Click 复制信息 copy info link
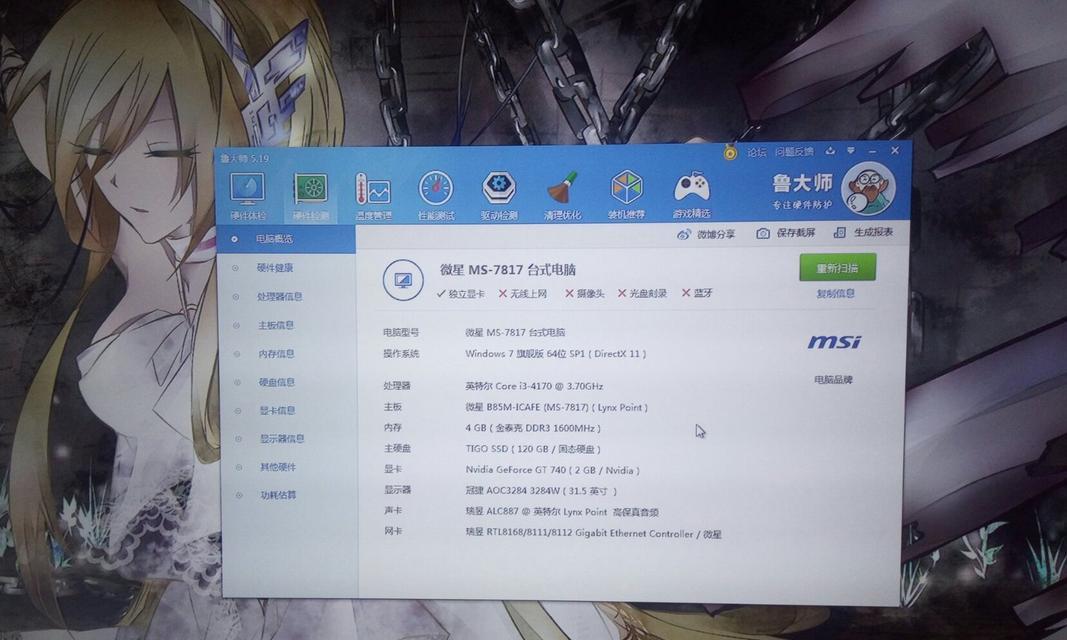Image resolution: width=1067 pixels, height=640 pixels. click(836, 294)
